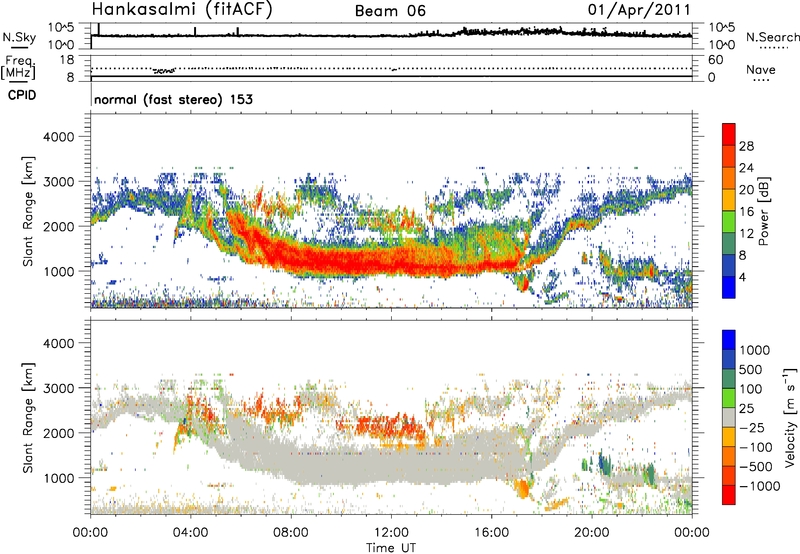
Task: Click the 28 tick on Power colorbar
Action: pos(746,146)
